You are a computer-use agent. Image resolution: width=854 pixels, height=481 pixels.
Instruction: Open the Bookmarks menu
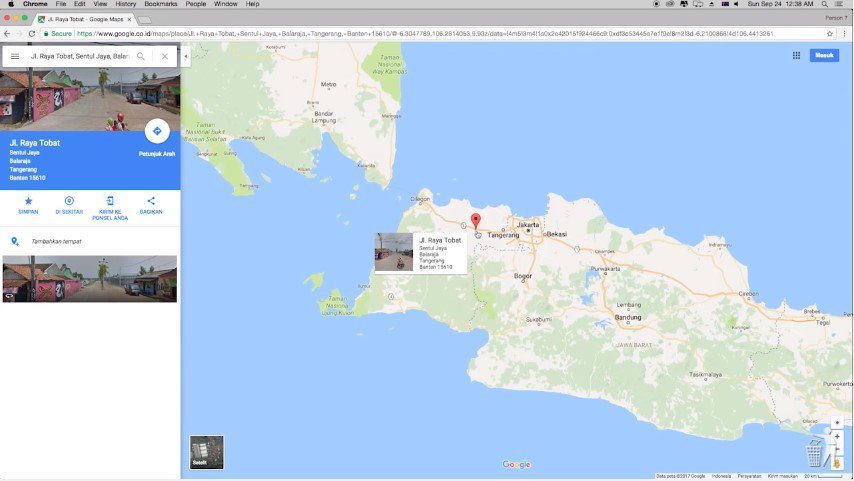tap(161, 4)
